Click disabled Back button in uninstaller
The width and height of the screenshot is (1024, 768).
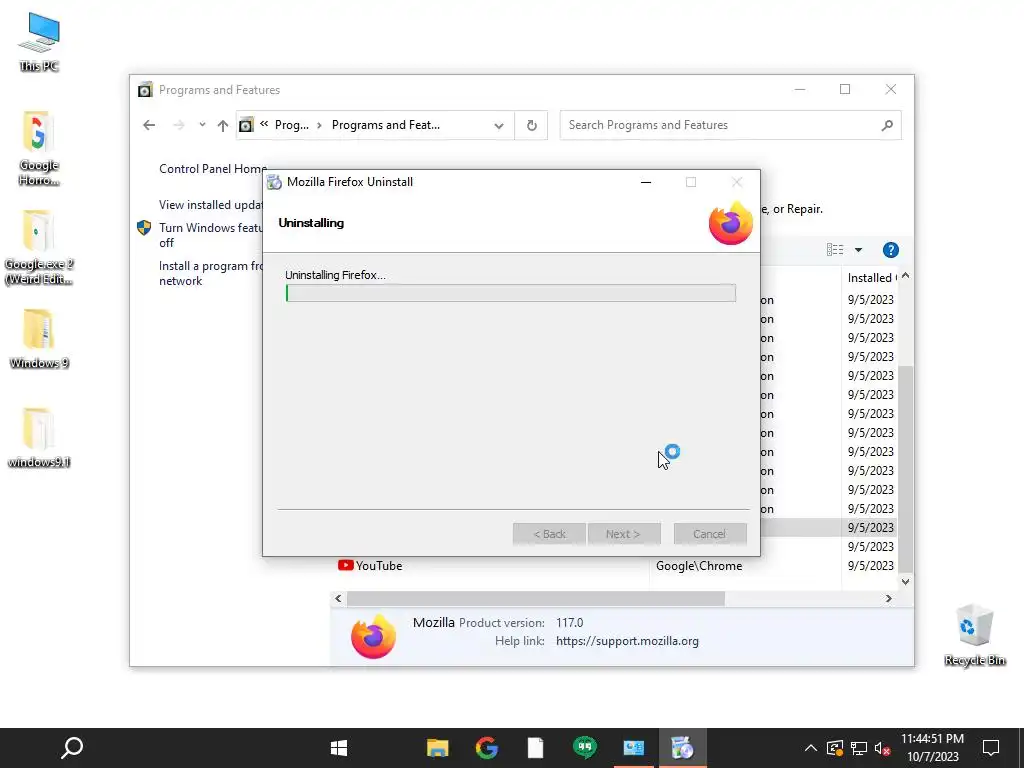click(x=549, y=534)
